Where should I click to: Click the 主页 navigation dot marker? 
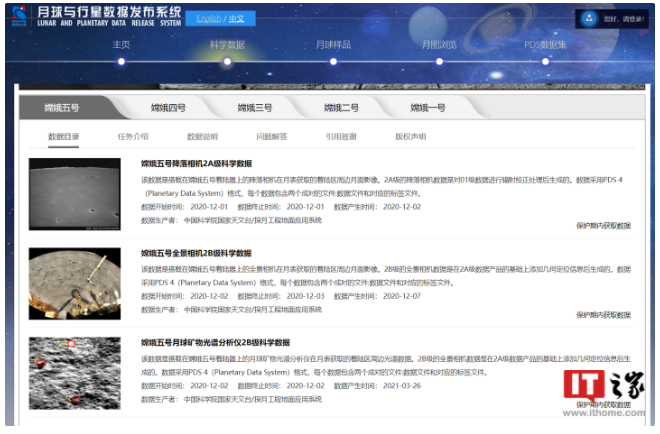click(x=122, y=61)
